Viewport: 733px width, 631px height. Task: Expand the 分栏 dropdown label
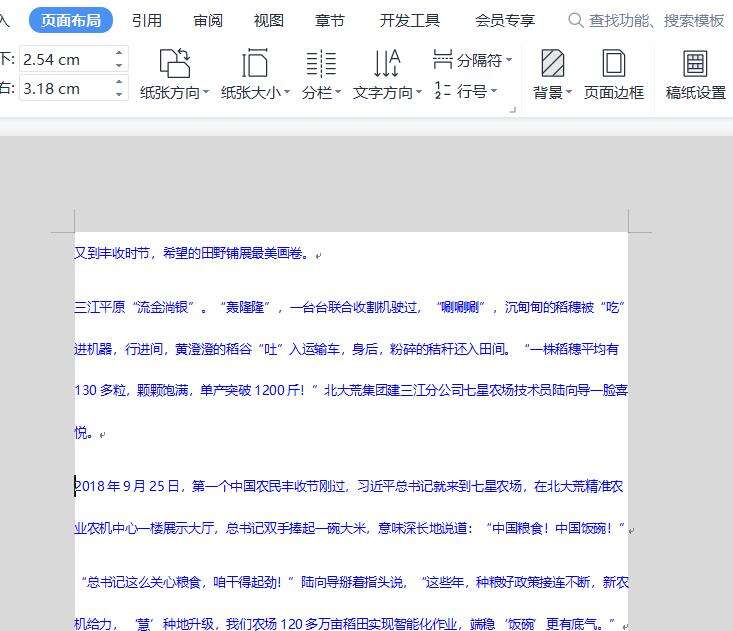pos(321,93)
